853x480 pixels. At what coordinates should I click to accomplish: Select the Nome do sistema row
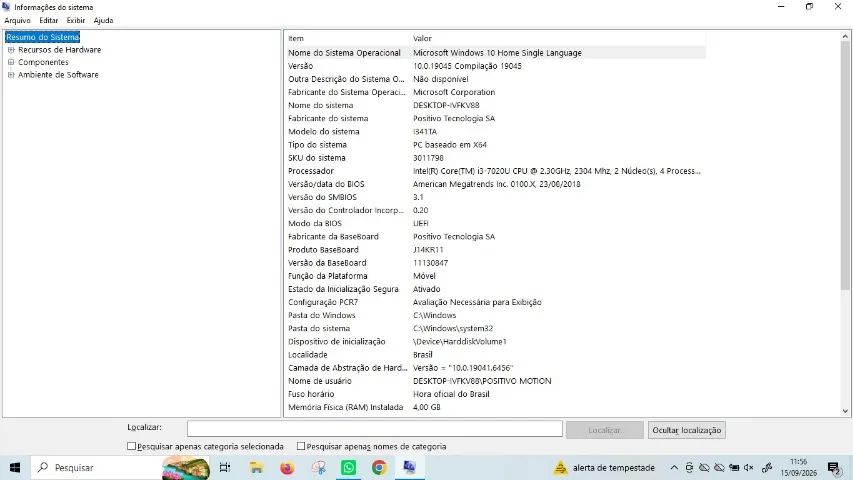495,105
